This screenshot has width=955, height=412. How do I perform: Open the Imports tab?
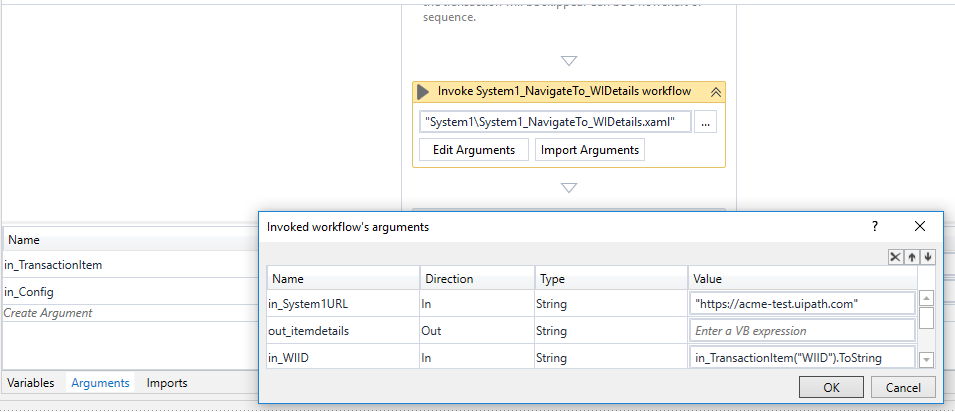(x=167, y=383)
